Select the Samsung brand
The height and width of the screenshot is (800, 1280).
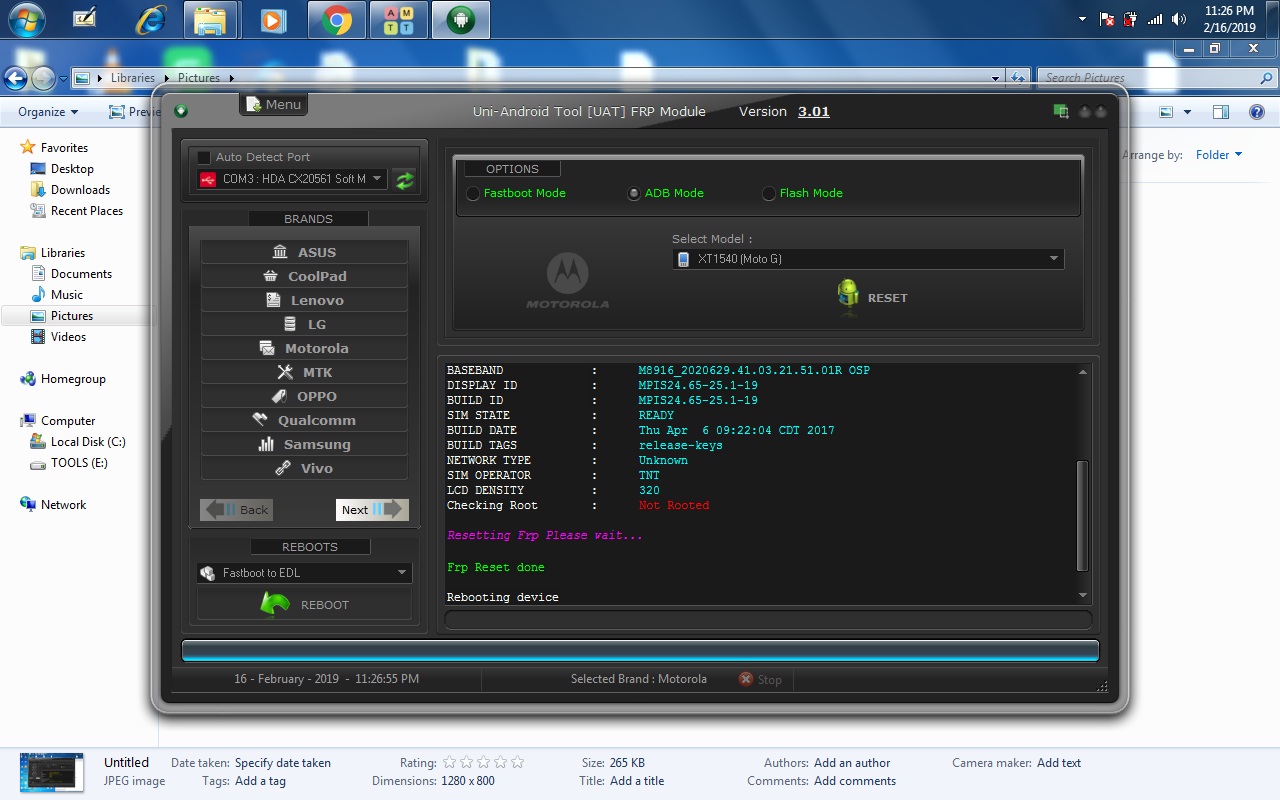304,444
